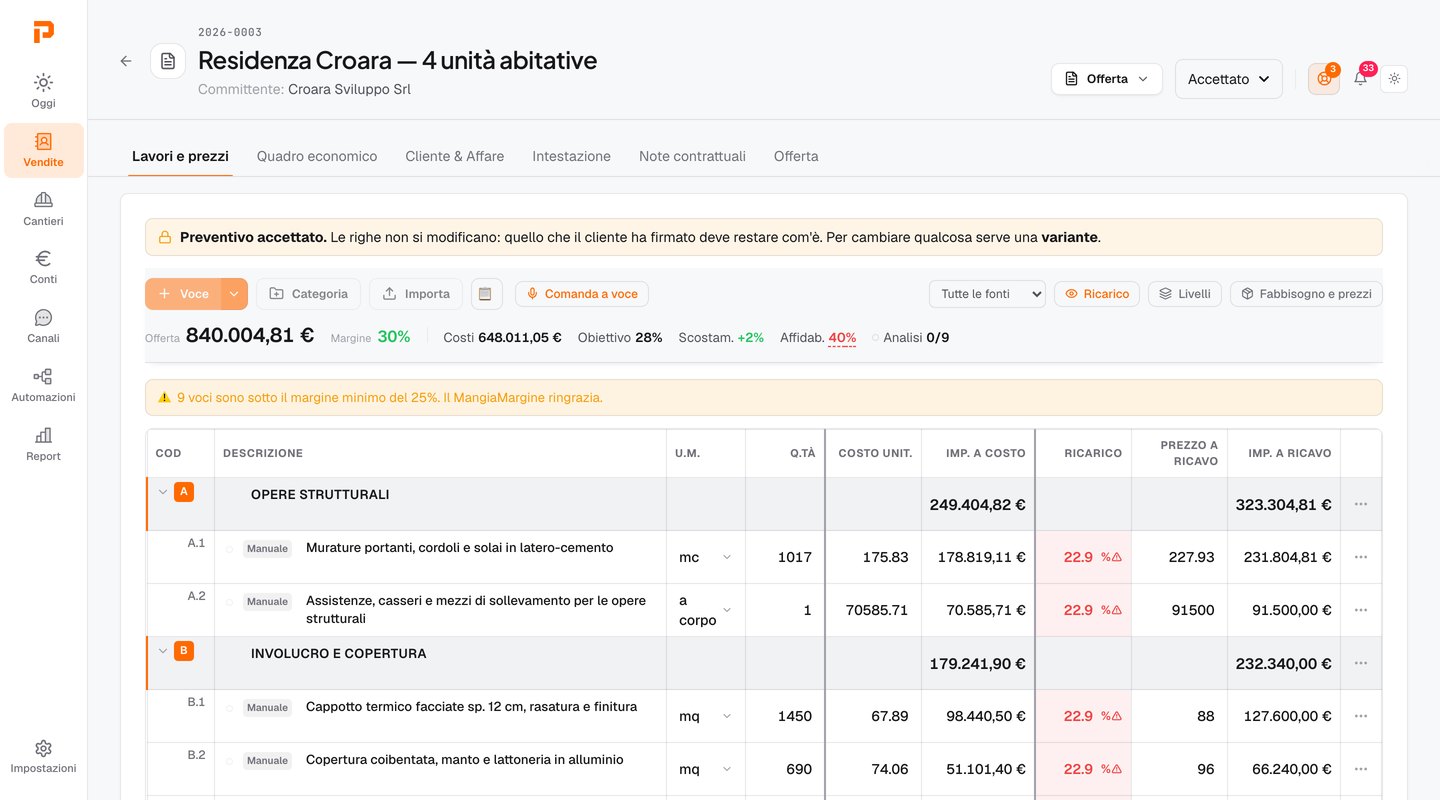
Task: Open more options for row A.2
Action: (1360, 610)
